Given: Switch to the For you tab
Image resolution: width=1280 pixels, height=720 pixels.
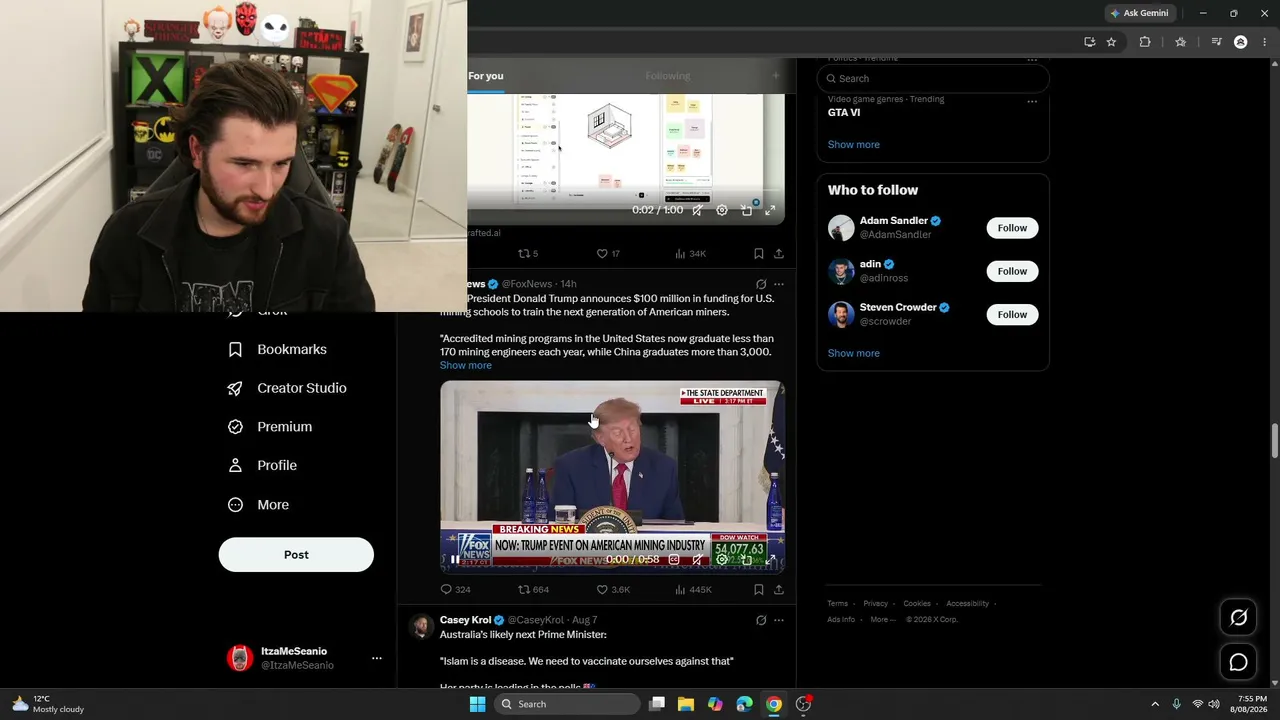Looking at the screenshot, I should (486, 76).
